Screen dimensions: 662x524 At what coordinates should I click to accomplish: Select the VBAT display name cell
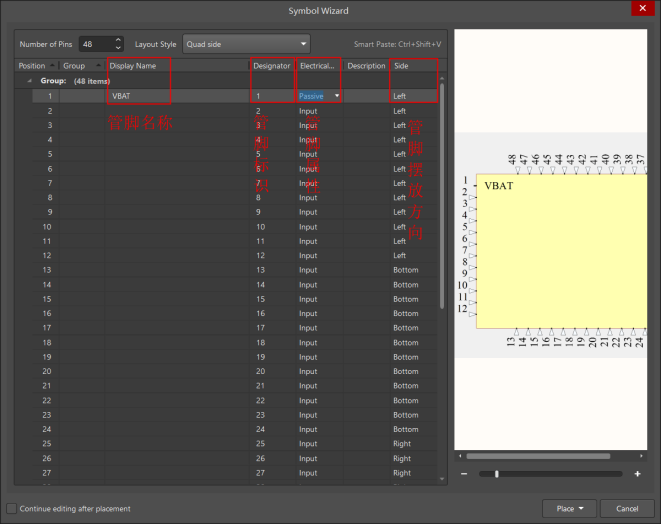(138, 96)
